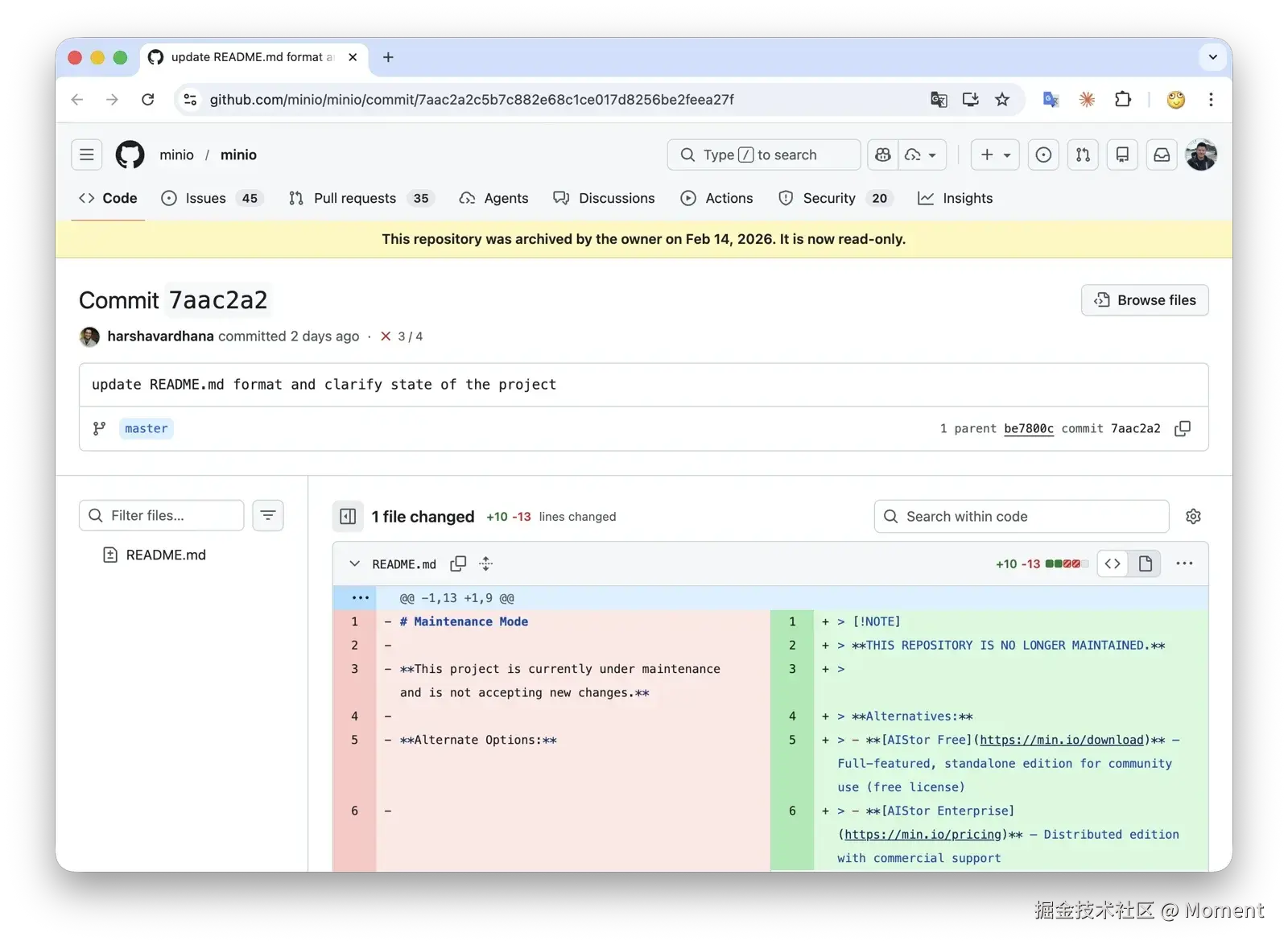Viewport: 1288px width, 945px height.
Task: Go back to the previous page
Action: (77, 99)
